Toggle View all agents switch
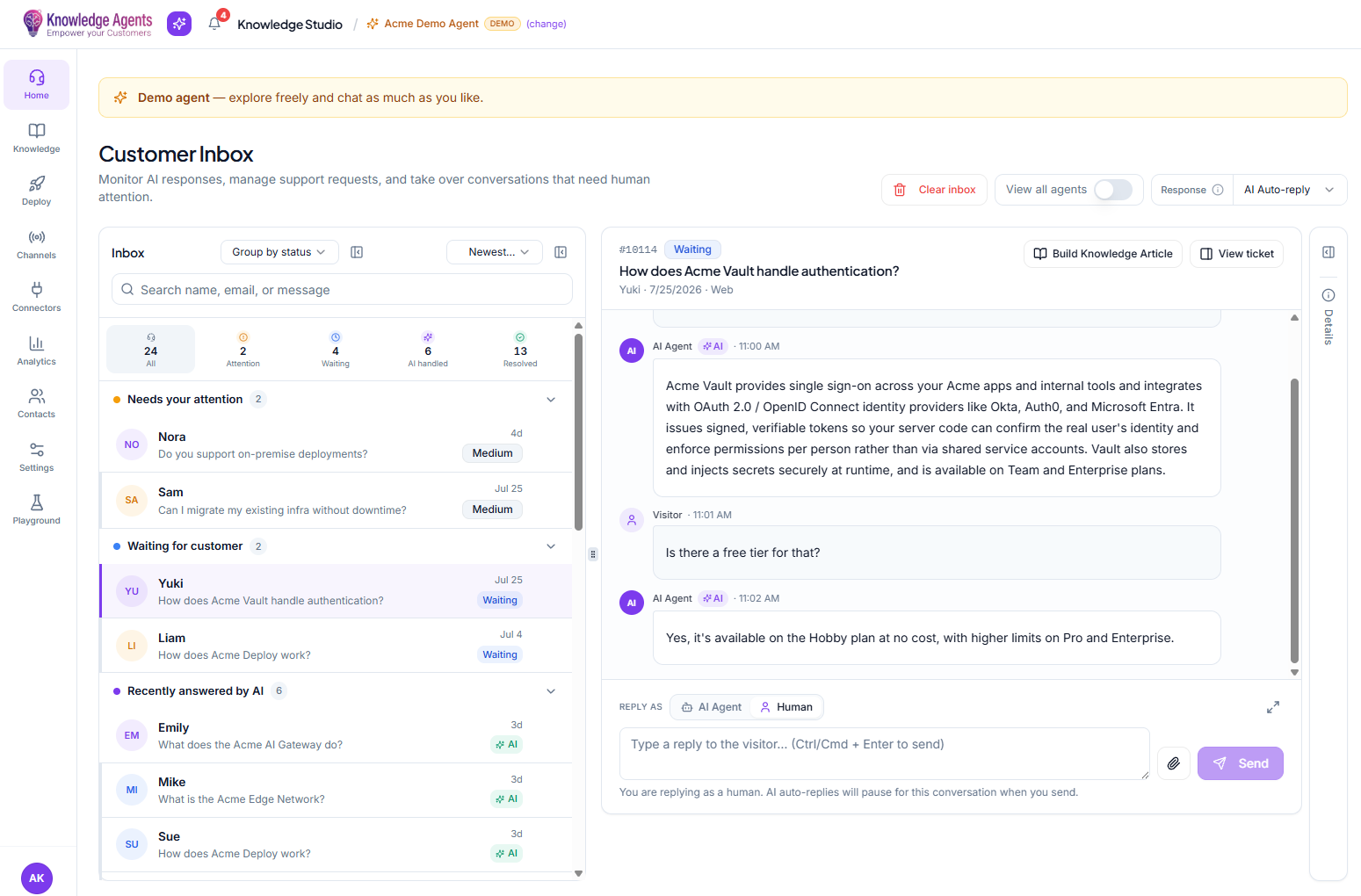This screenshot has height=896, width=1361. pos(1113,190)
